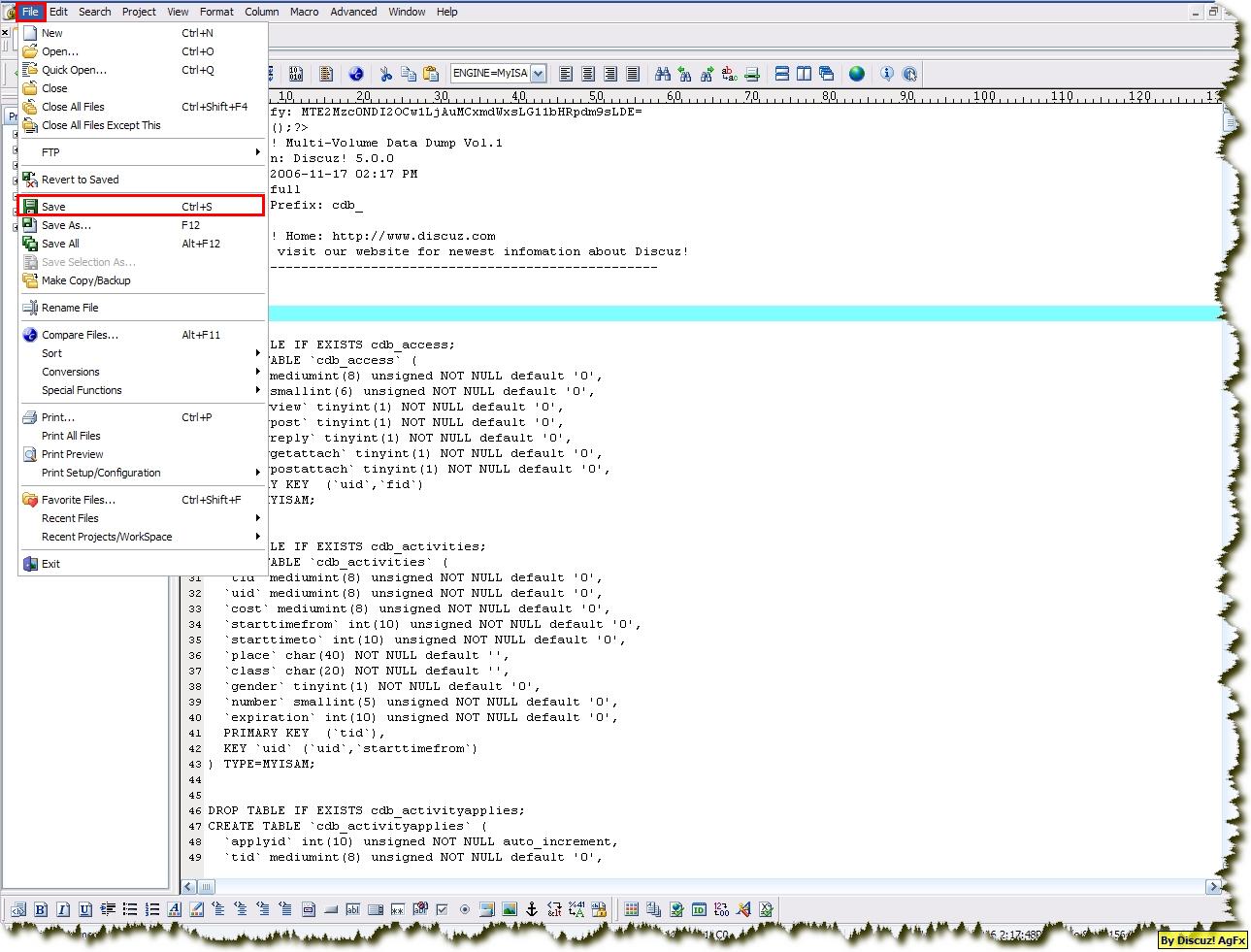Choose New from the File menu

(142, 33)
